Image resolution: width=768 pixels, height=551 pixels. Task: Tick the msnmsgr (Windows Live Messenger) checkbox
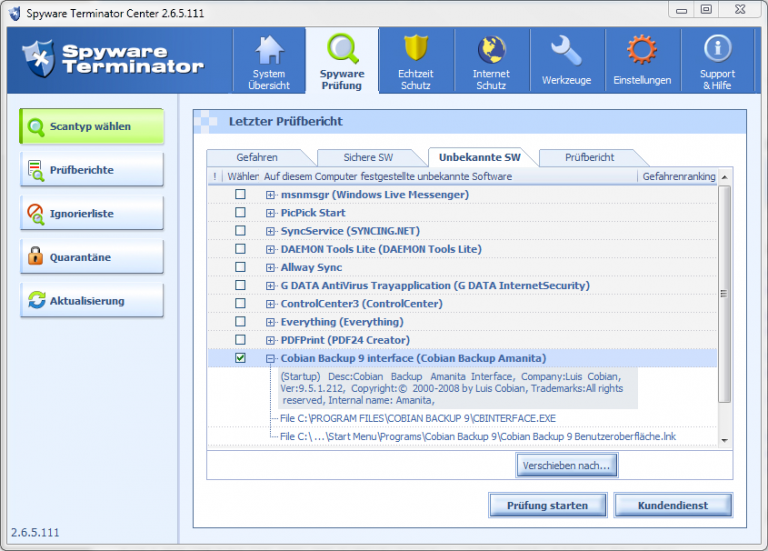point(240,194)
